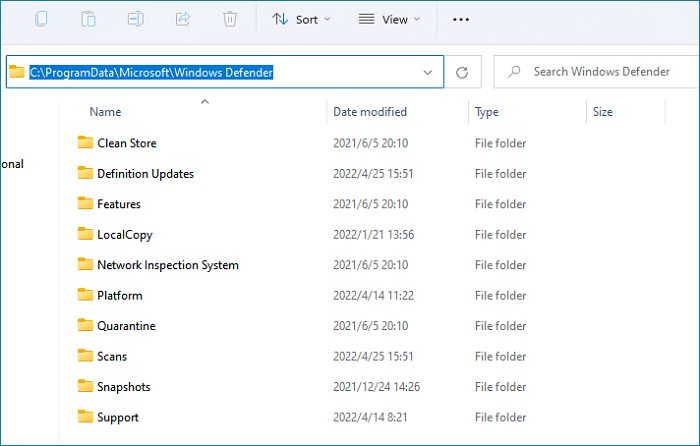Click the Copy icon in the toolbar
The height and width of the screenshot is (446, 700).
point(41,19)
